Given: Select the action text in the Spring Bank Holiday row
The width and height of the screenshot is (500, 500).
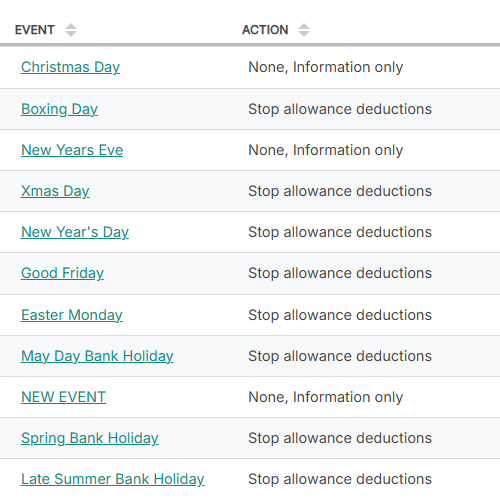Looking at the screenshot, I should click(340, 438).
